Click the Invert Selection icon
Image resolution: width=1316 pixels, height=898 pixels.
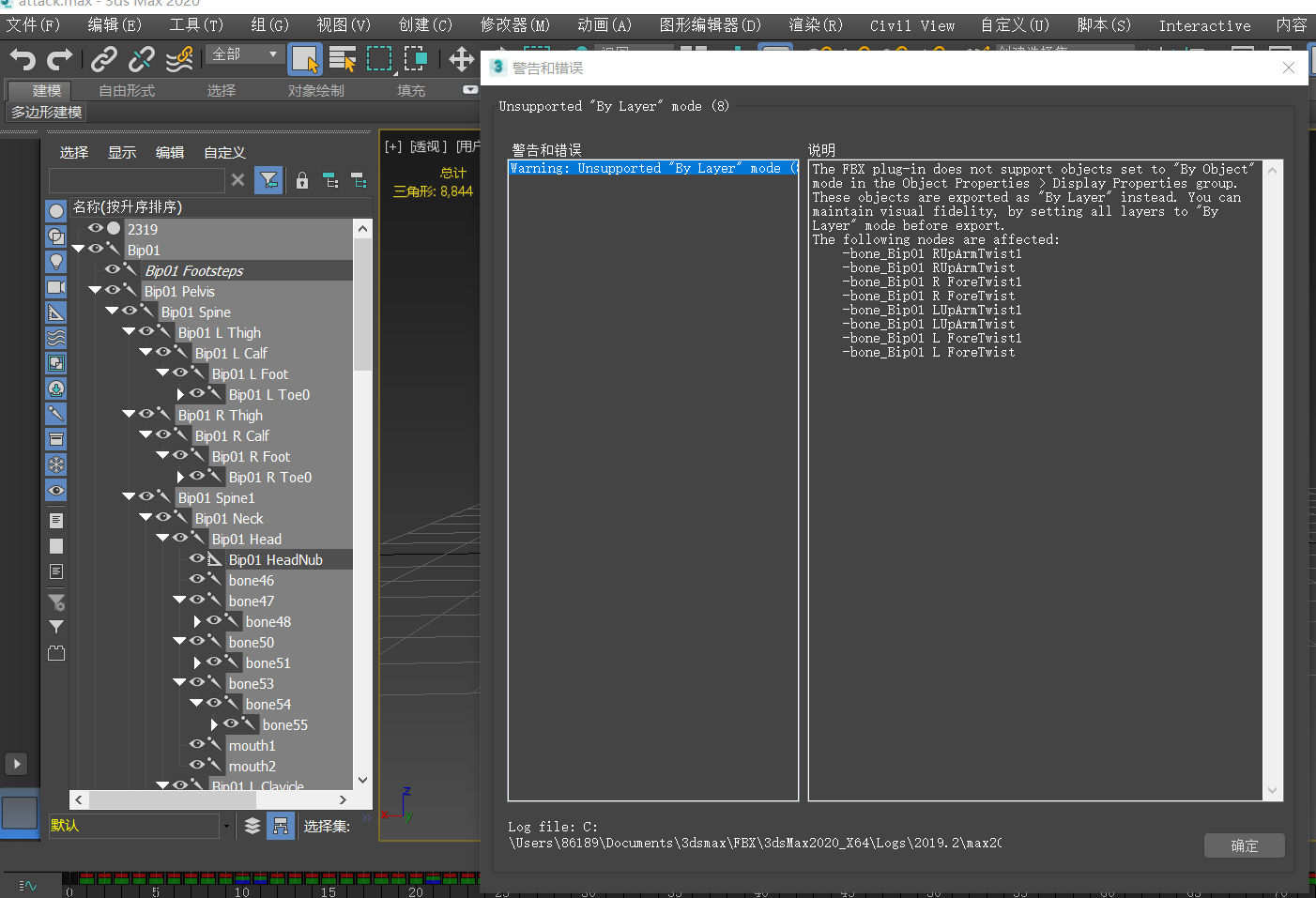tap(56, 571)
